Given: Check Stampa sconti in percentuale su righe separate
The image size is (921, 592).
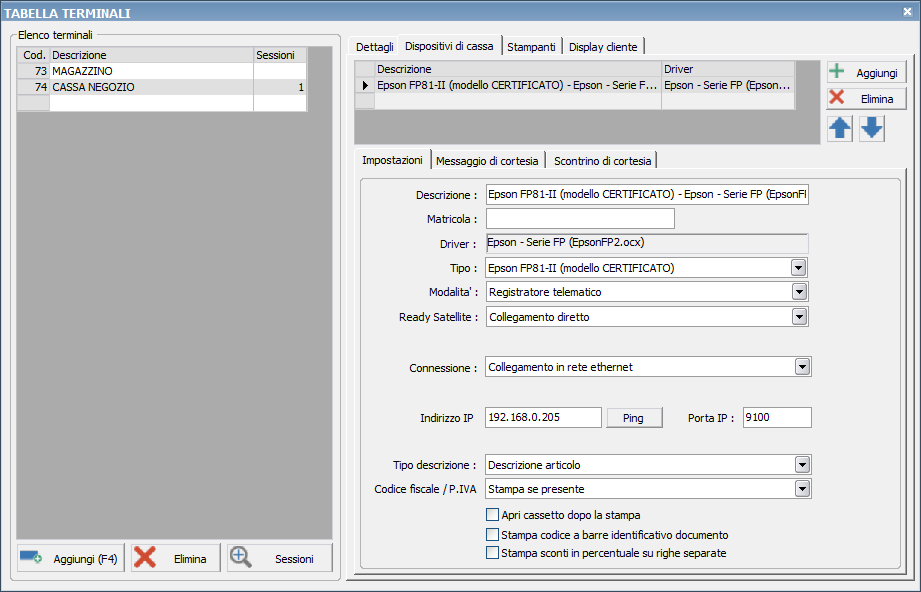Looking at the screenshot, I should click(x=492, y=552).
